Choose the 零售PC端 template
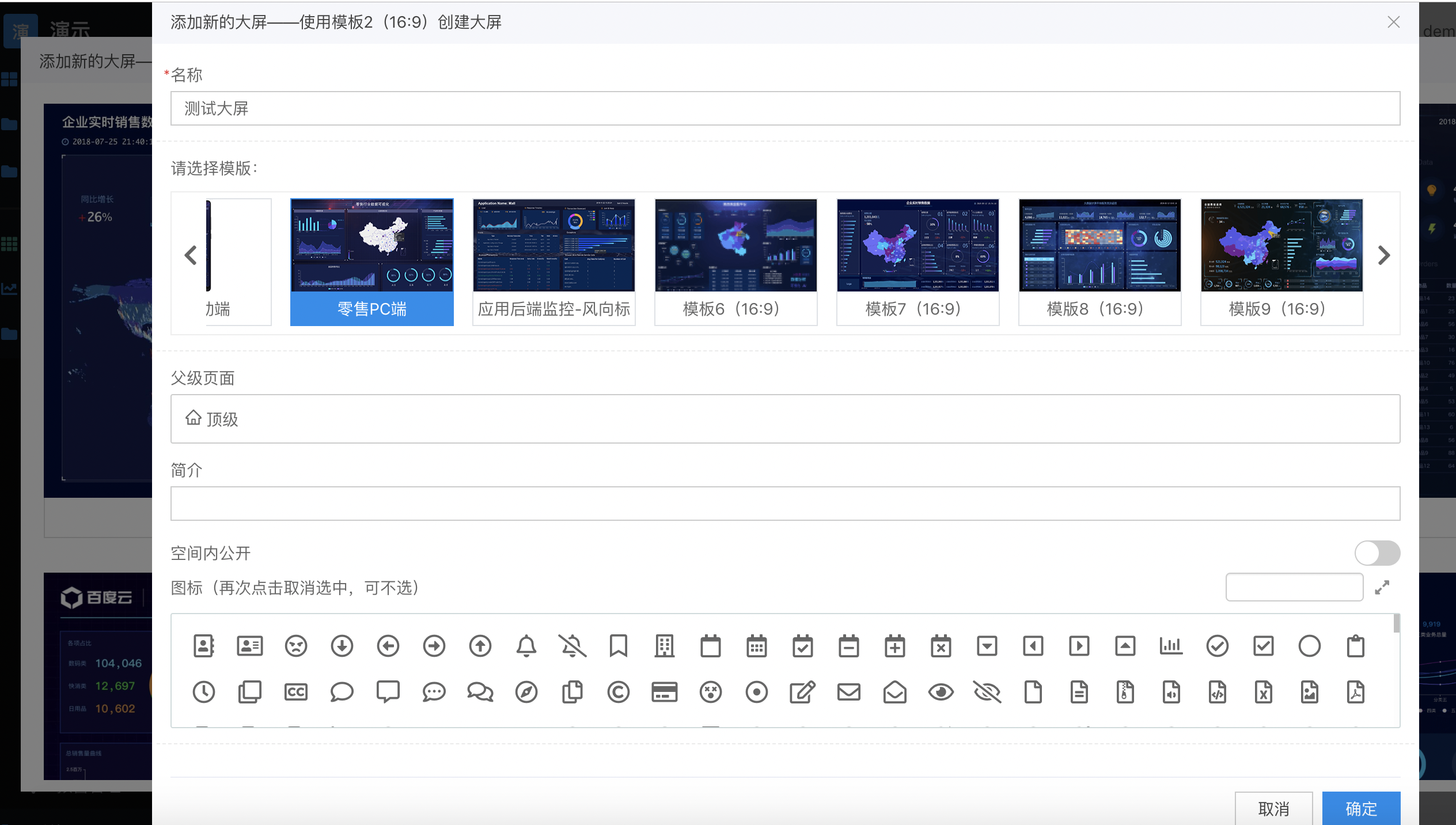This screenshot has width=1456, height=825. click(x=372, y=262)
